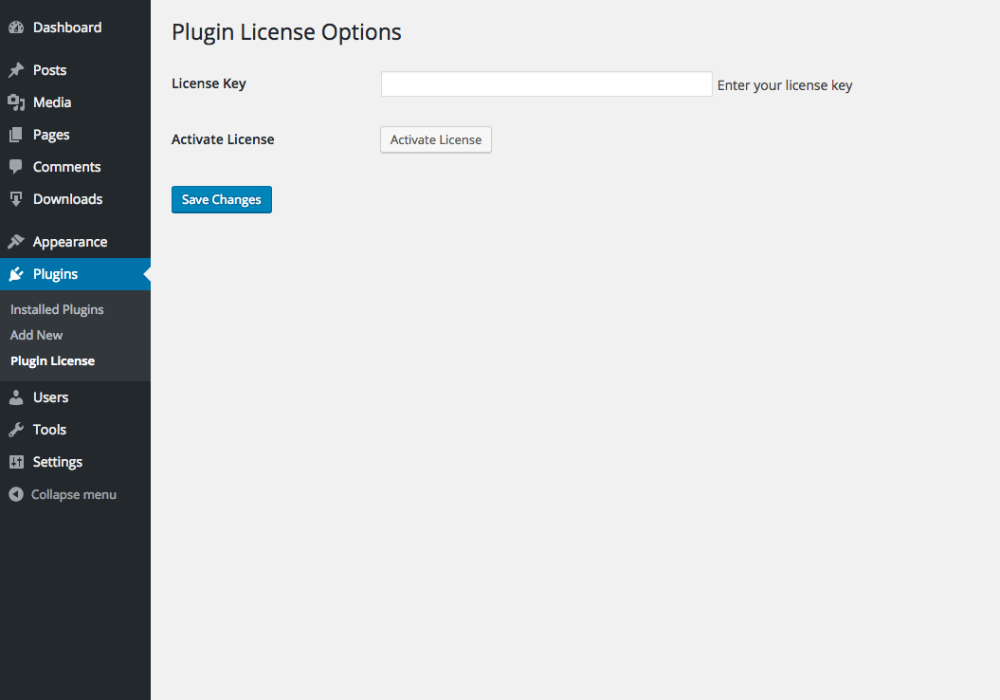Click the Media library icon
The height and width of the screenshot is (700, 1000).
16,102
